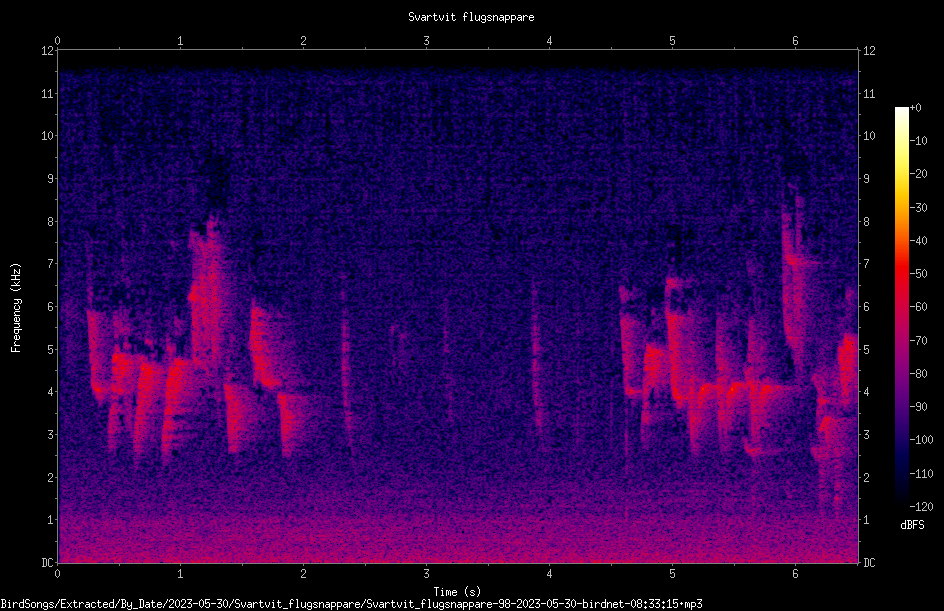The height and width of the screenshot is (611, 944).
Task: Click the 3 second marker on bottom axis
Action: (426, 574)
